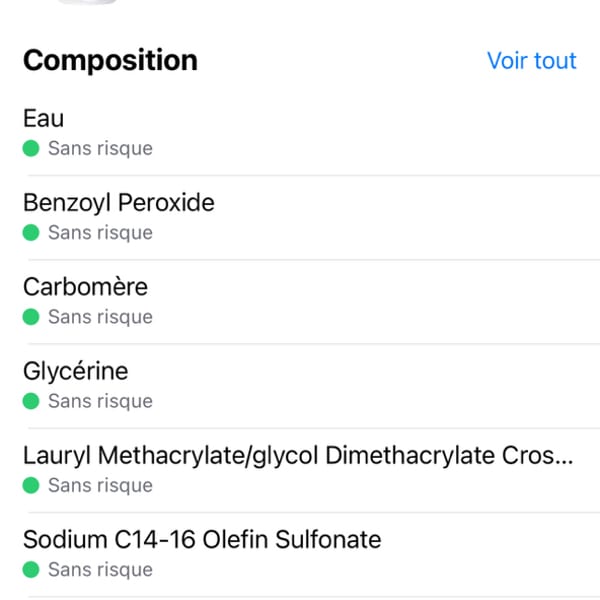The height and width of the screenshot is (600, 600).
Task: Select the Glycérine ingredient
Action: (300, 386)
